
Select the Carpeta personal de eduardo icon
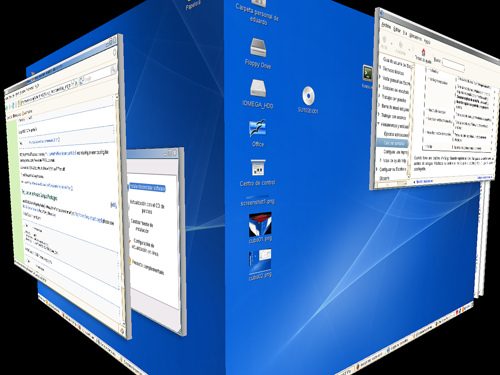point(257,12)
